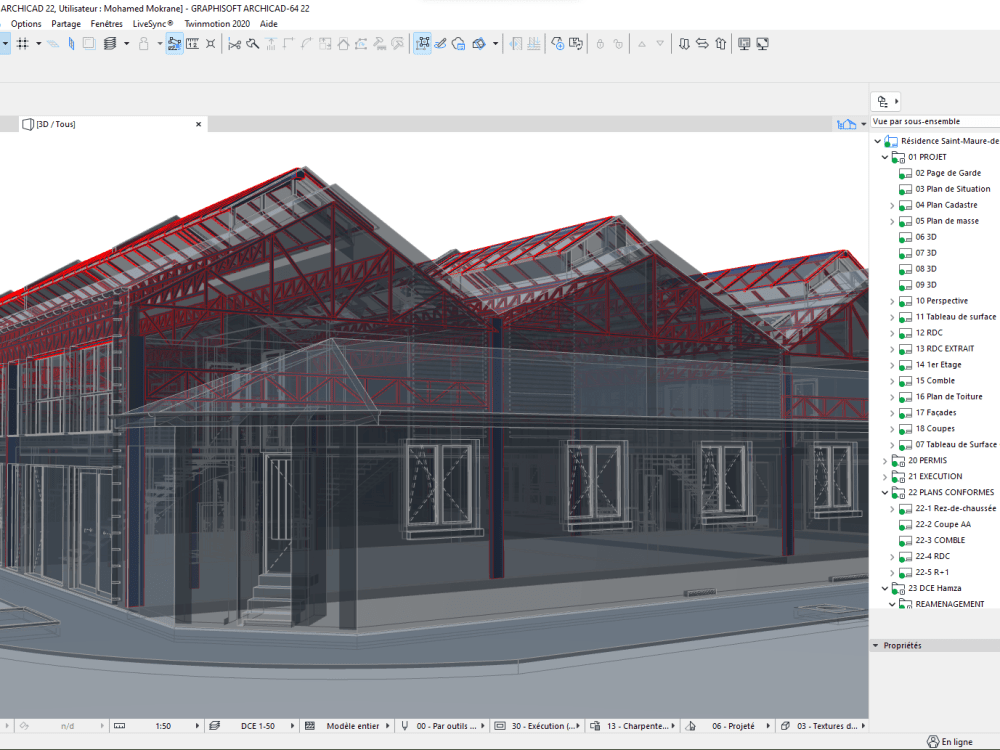Select the Baguette magique tool
Viewport: 1000px width, 750px height.
(250, 43)
